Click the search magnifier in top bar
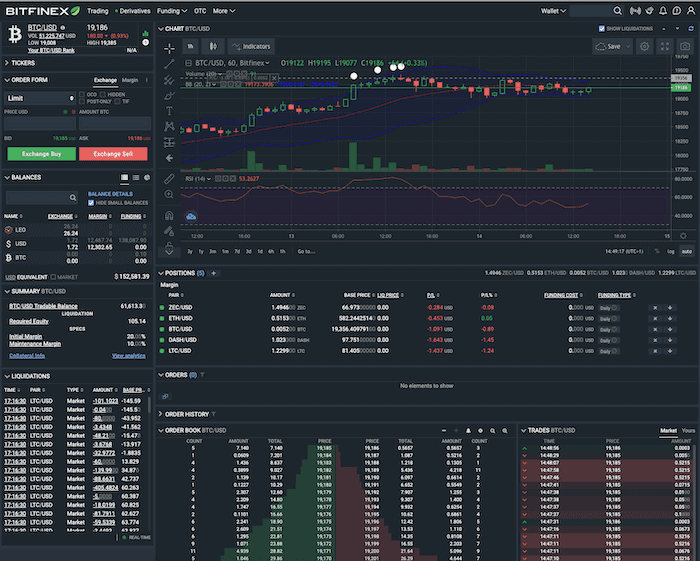Image resolution: width=700 pixels, height=561 pixels. coord(617,11)
